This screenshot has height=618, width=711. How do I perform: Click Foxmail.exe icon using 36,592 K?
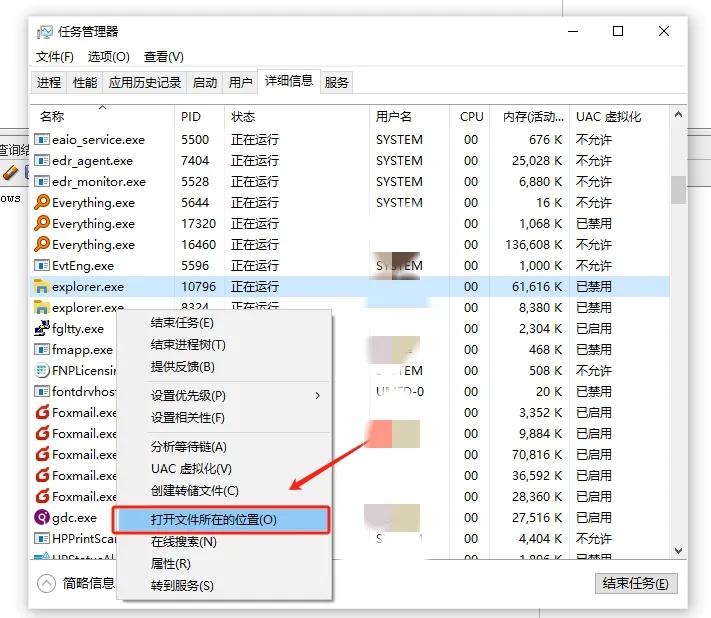coord(42,475)
